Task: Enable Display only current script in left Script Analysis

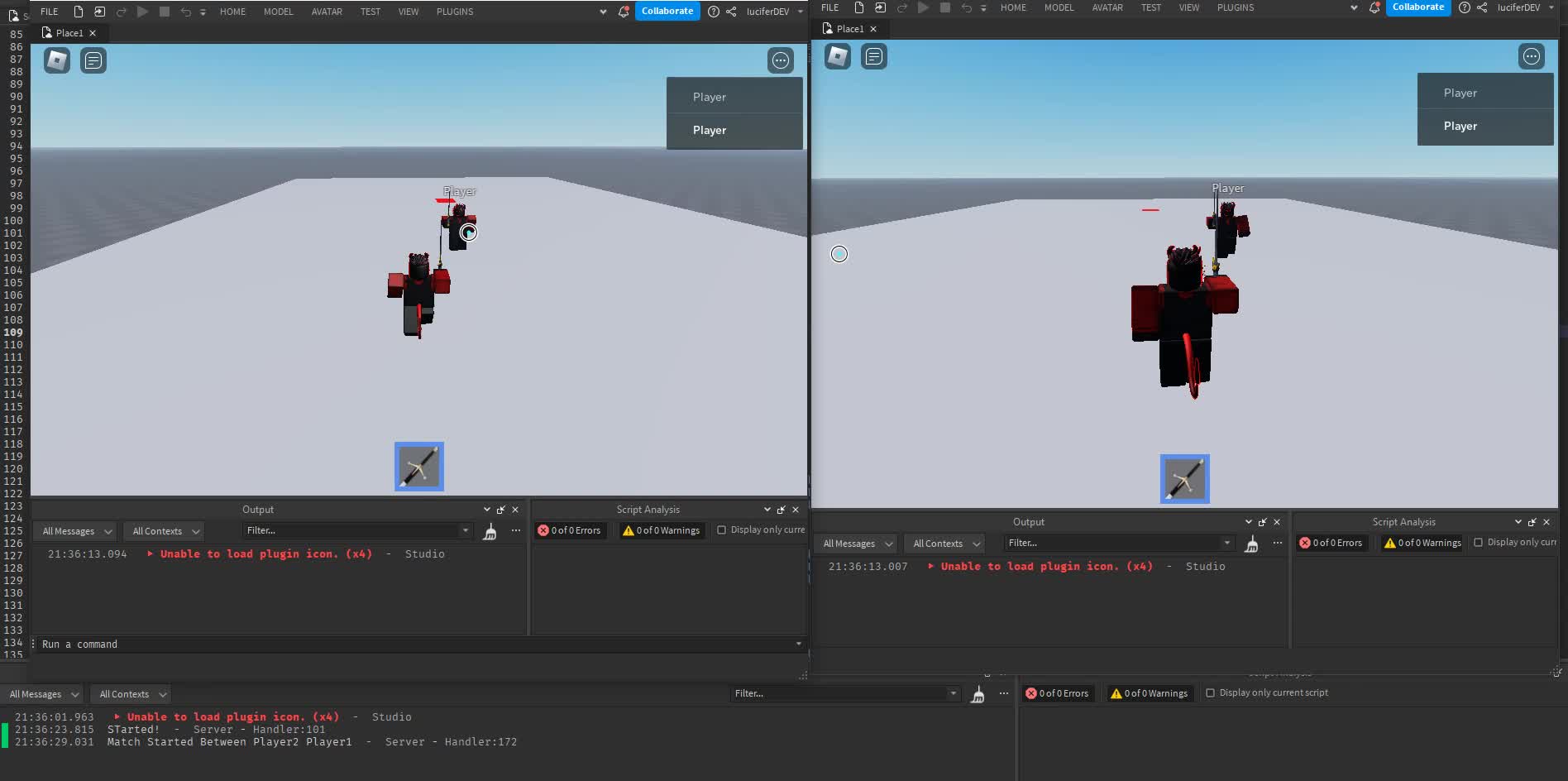Action: (x=721, y=530)
